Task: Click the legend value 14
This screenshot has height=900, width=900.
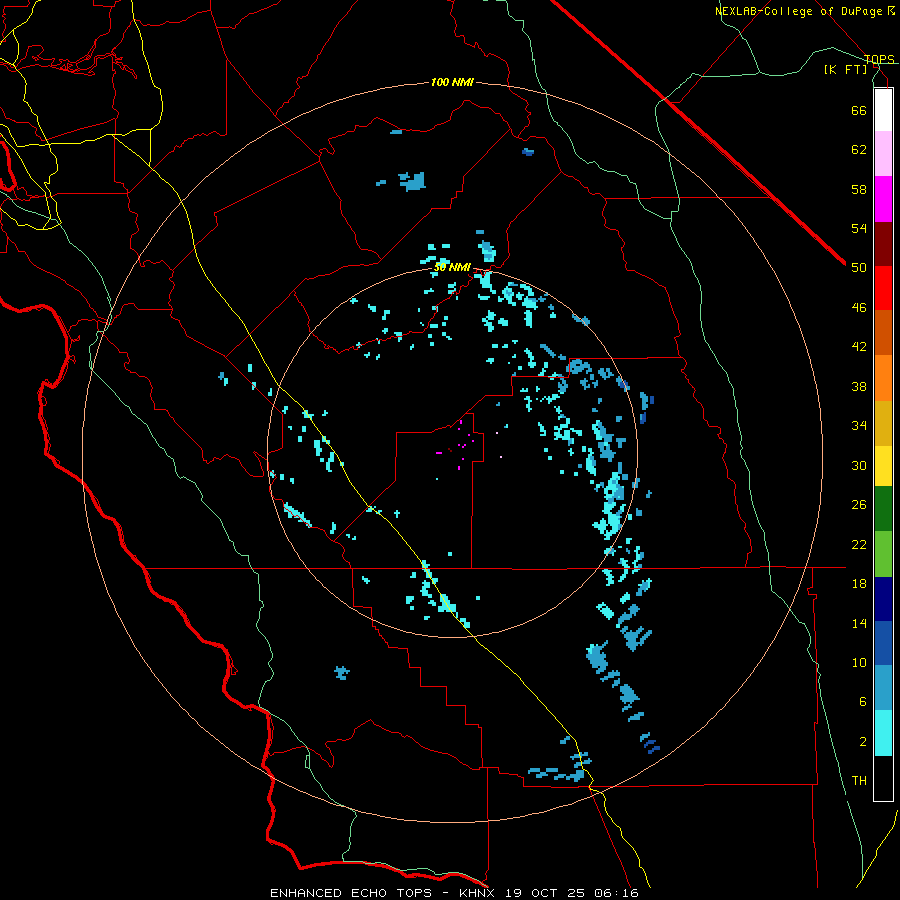Action: (x=859, y=623)
